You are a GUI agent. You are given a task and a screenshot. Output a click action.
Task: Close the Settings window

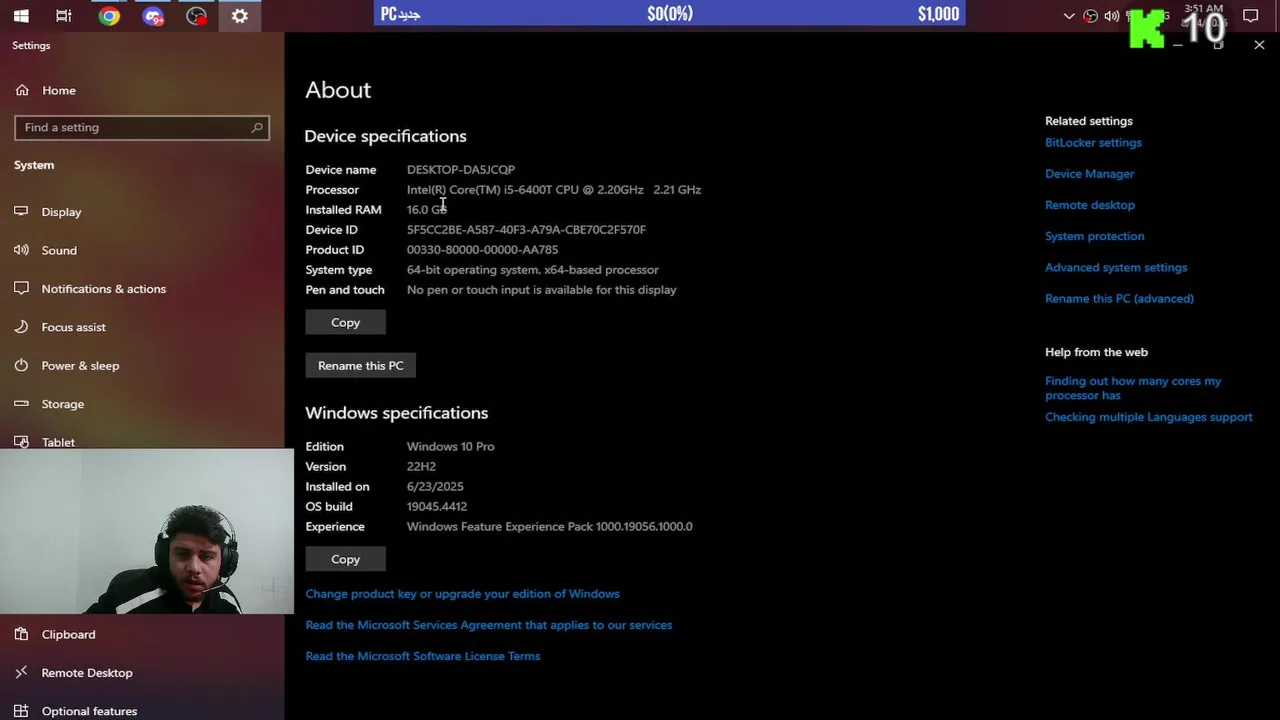coord(1259,45)
